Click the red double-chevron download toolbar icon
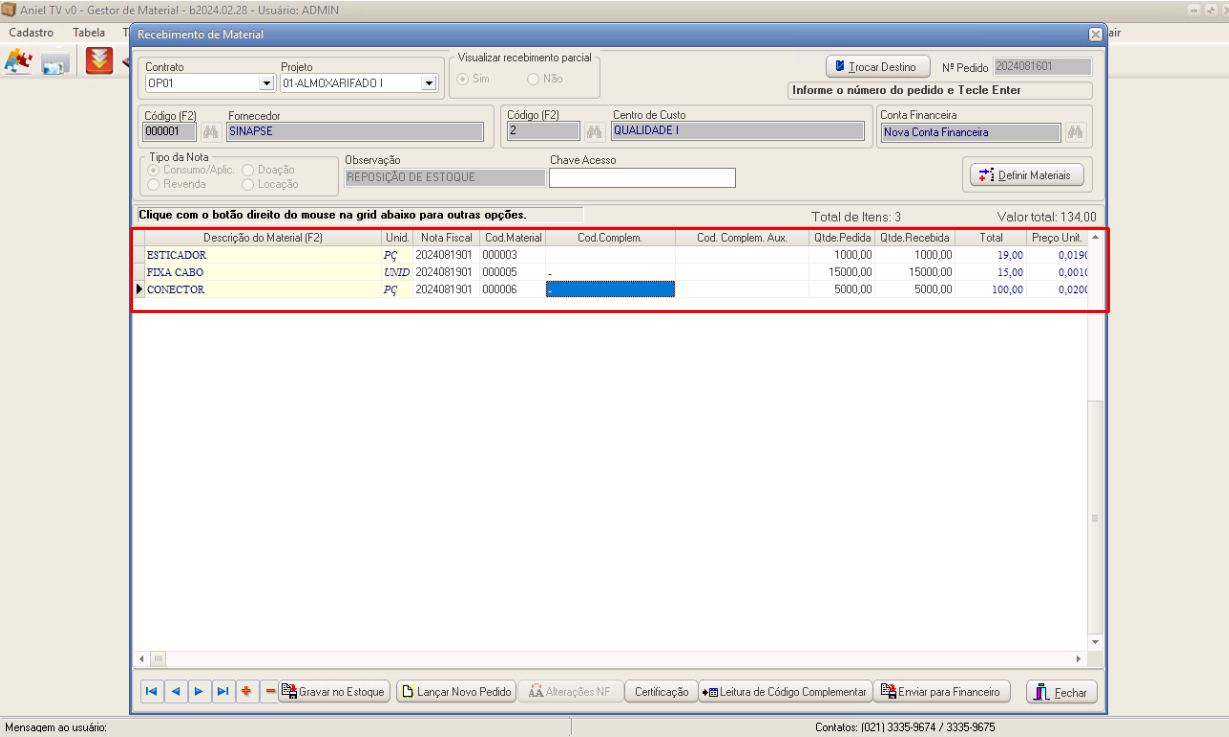The width and height of the screenshot is (1229, 737). tap(99, 62)
